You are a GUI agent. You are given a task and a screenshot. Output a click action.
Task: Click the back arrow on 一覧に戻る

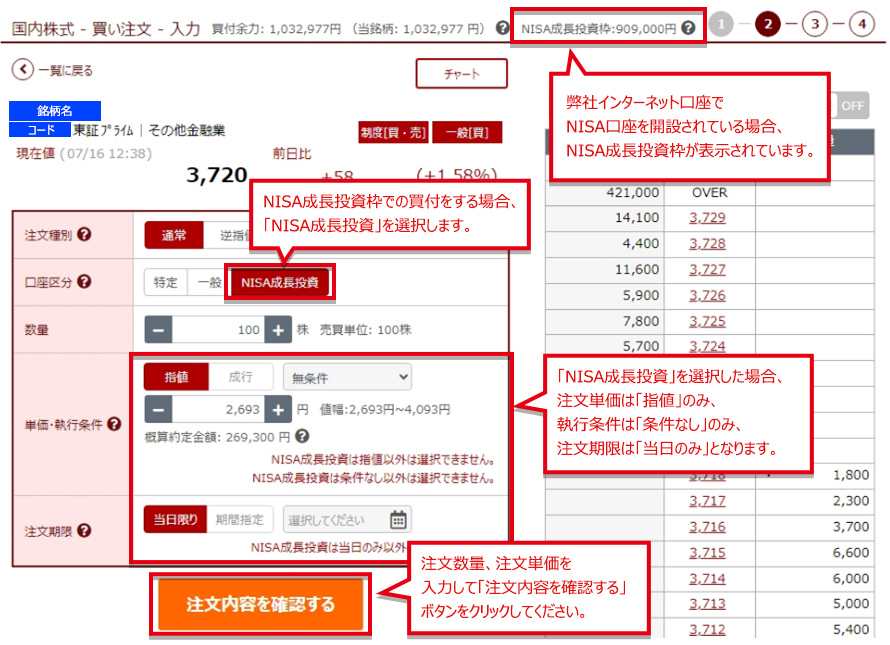point(23,73)
